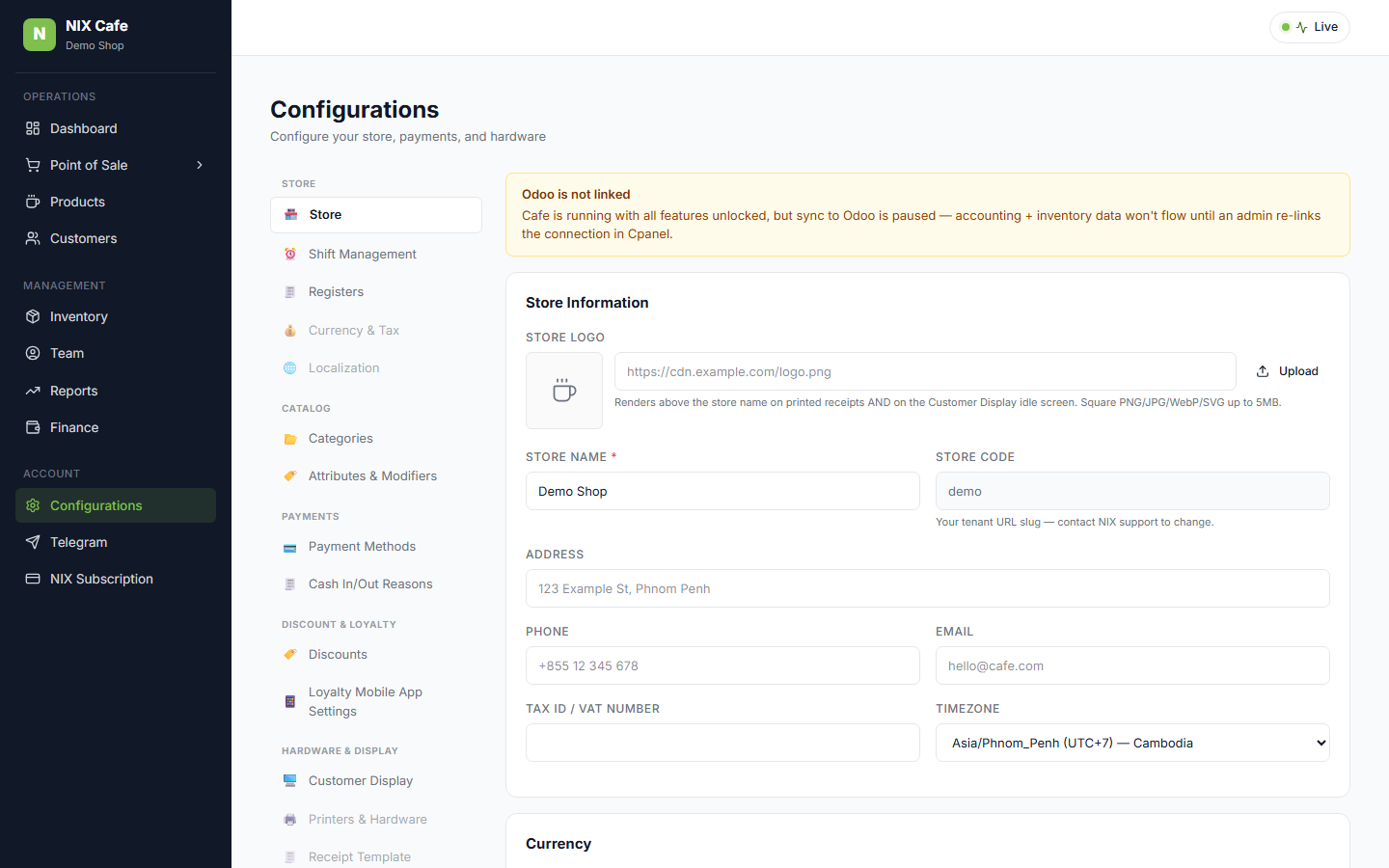Click the Products cup icon in sidebar

coord(33,202)
